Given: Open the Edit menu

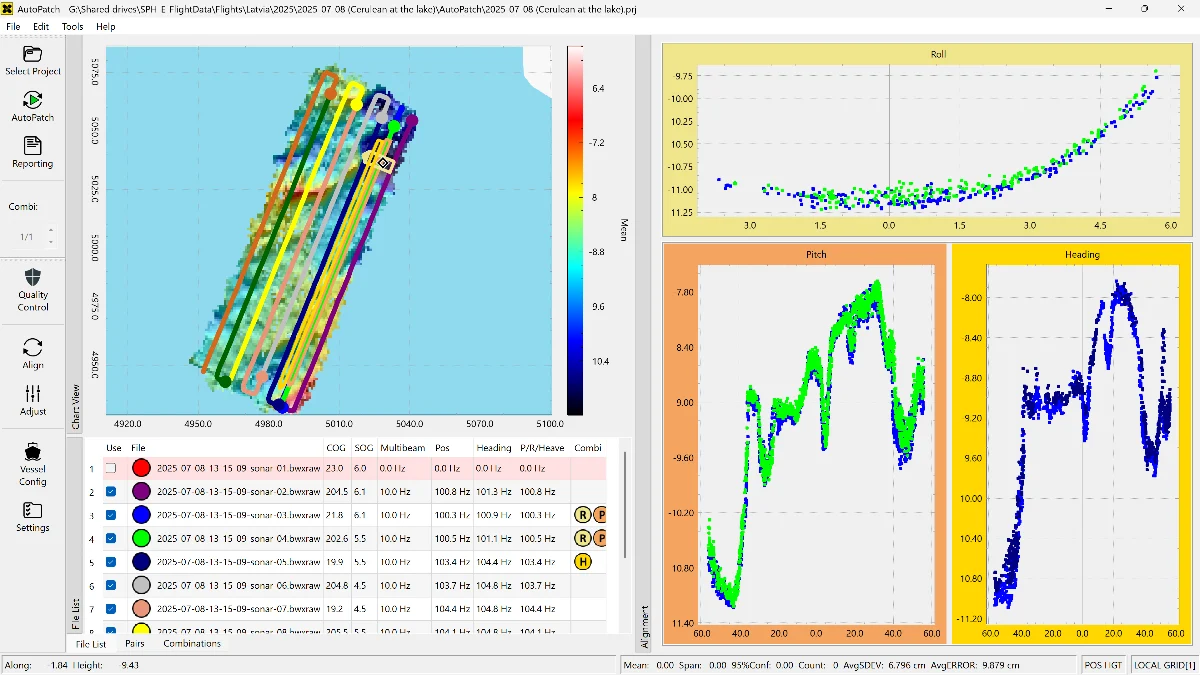Looking at the screenshot, I should pyautogui.click(x=41, y=27).
